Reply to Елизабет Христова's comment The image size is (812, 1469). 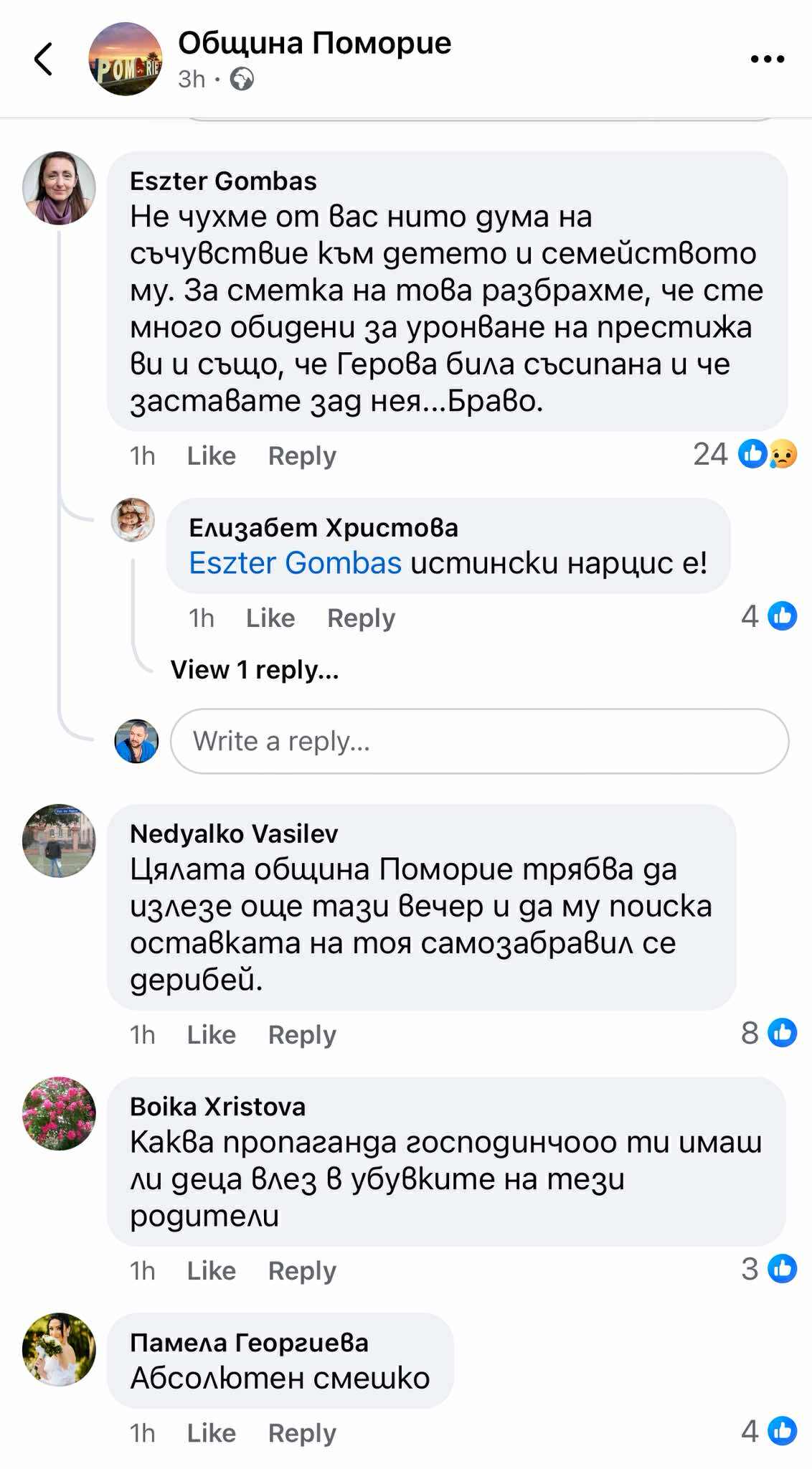(361, 618)
